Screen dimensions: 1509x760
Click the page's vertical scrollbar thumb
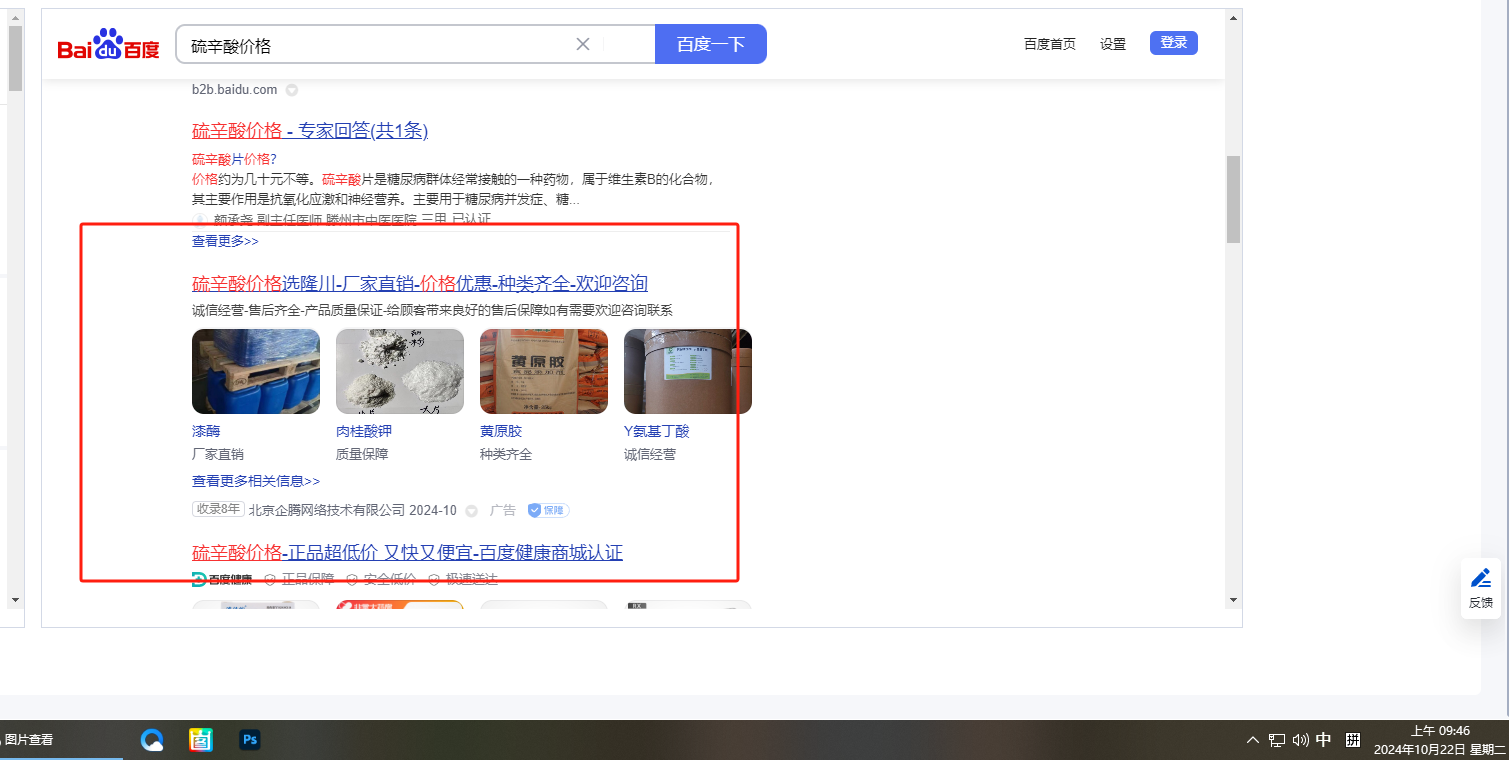(x=1234, y=199)
